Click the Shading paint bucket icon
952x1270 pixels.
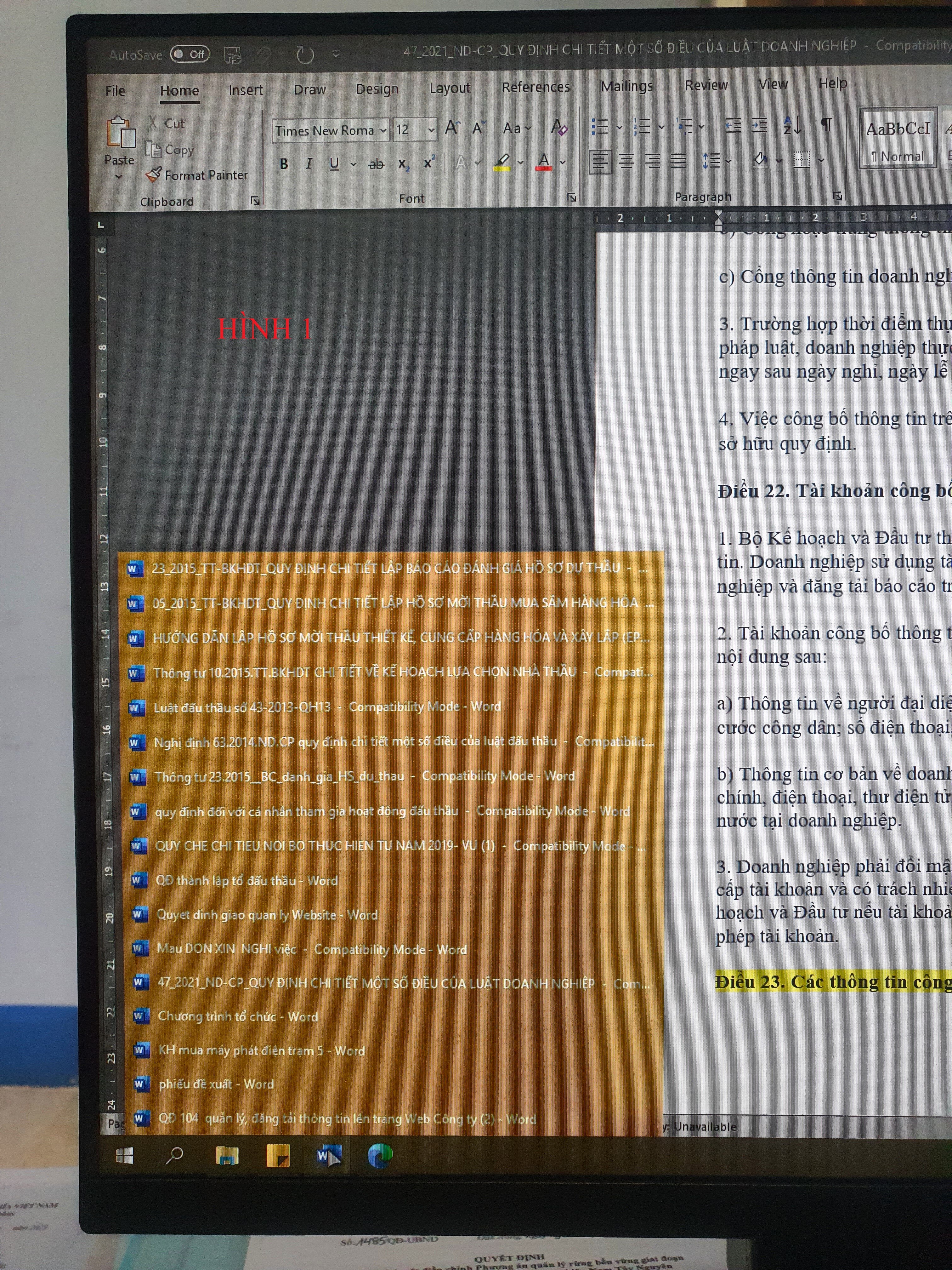760,159
